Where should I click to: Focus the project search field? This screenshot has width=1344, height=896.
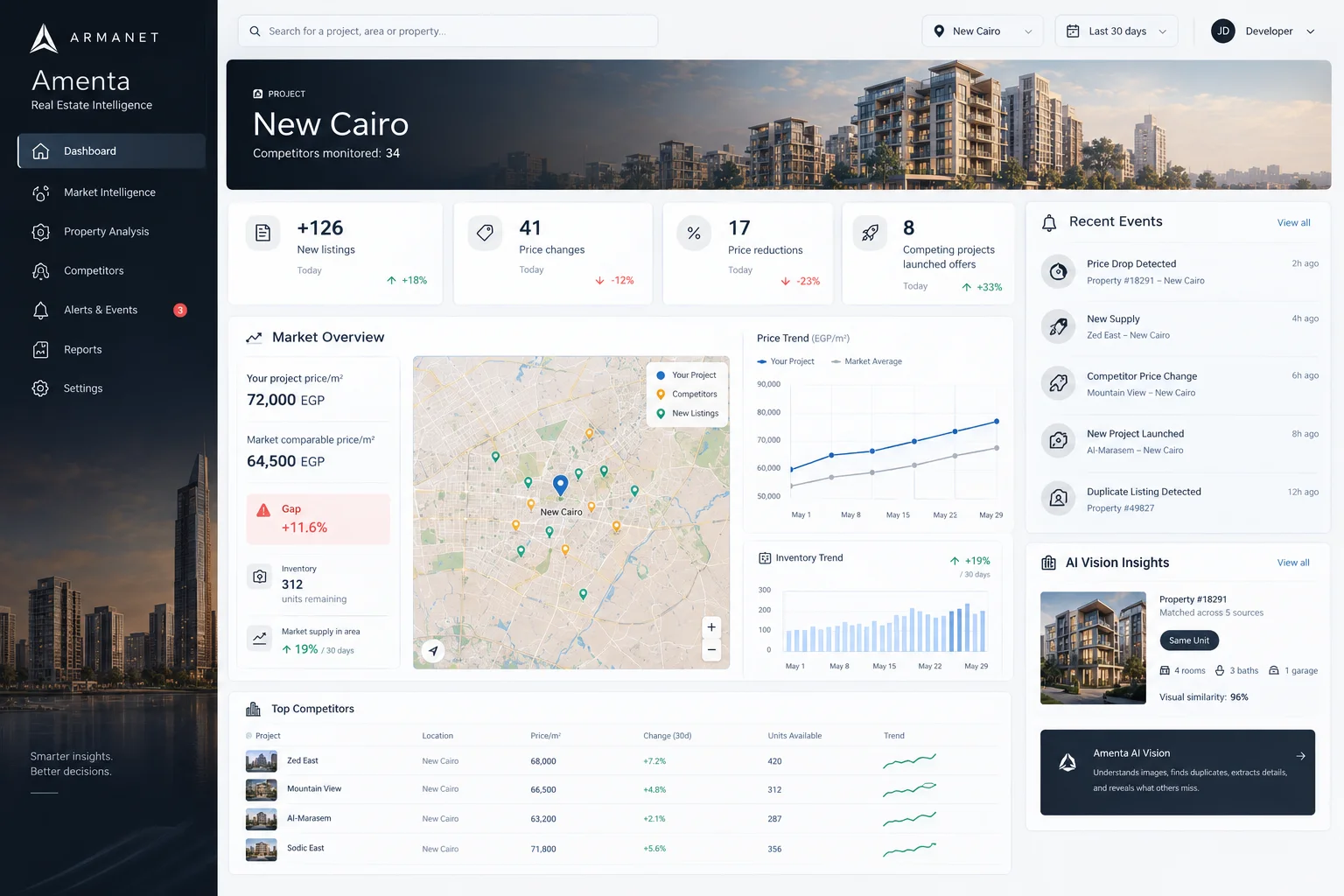tap(448, 31)
